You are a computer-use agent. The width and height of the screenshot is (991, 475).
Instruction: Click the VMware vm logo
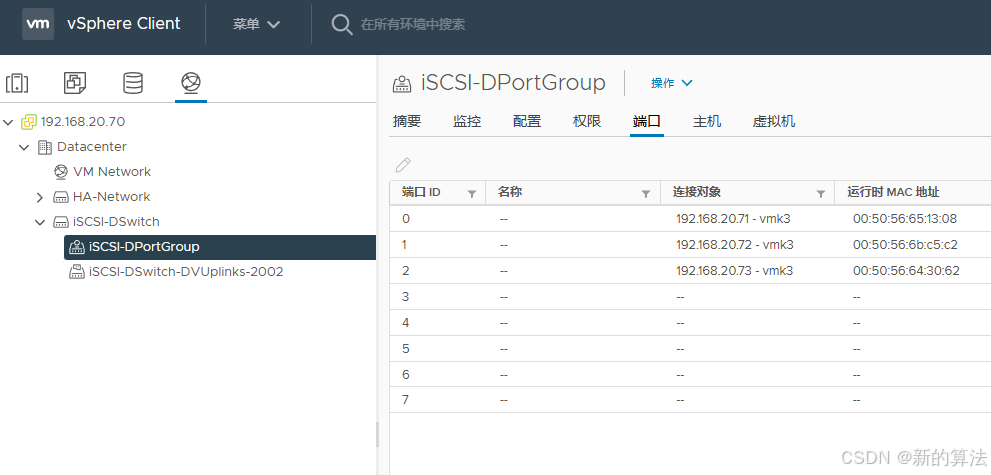[38, 24]
